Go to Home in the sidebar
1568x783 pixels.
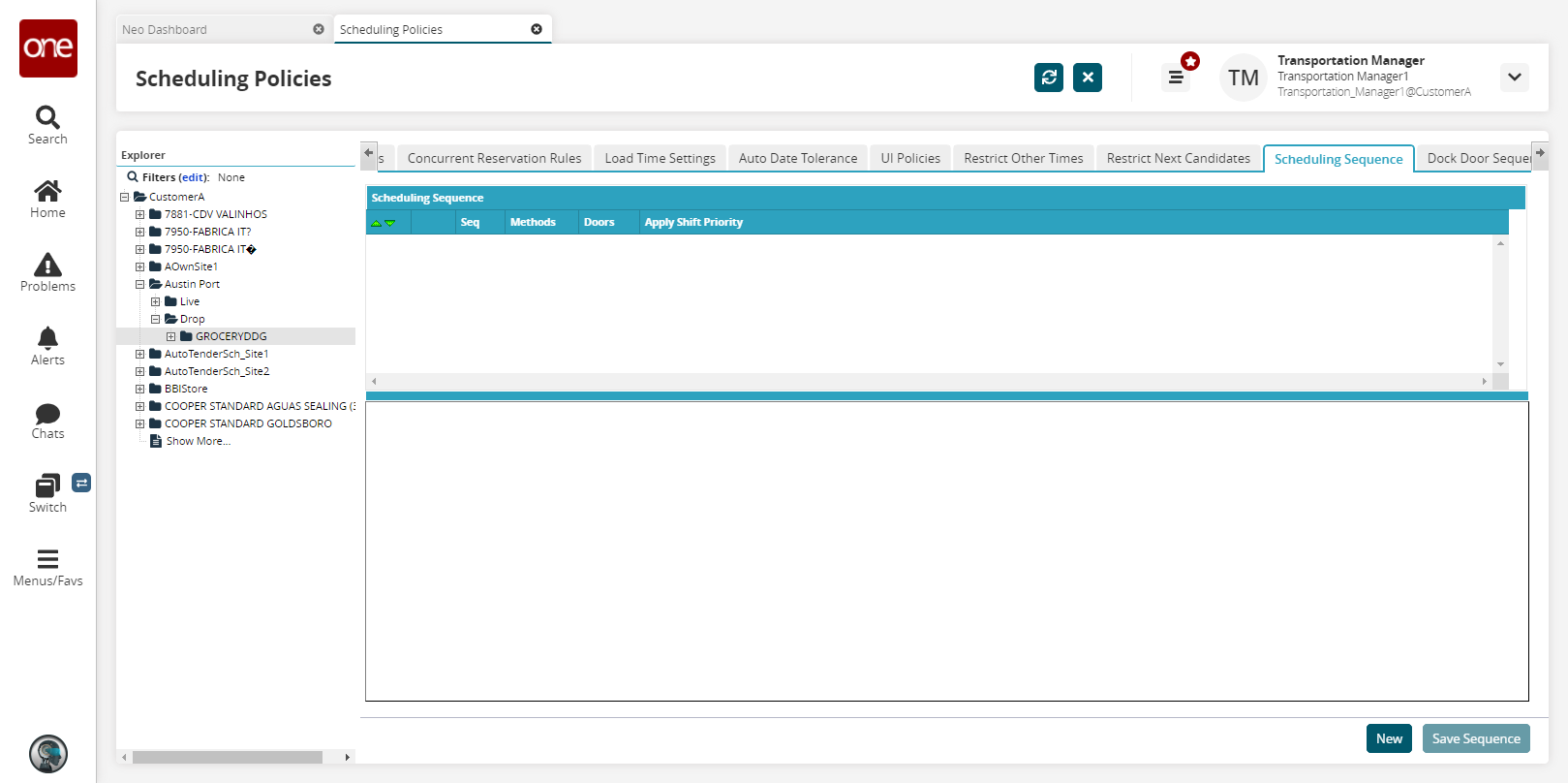tap(47, 191)
